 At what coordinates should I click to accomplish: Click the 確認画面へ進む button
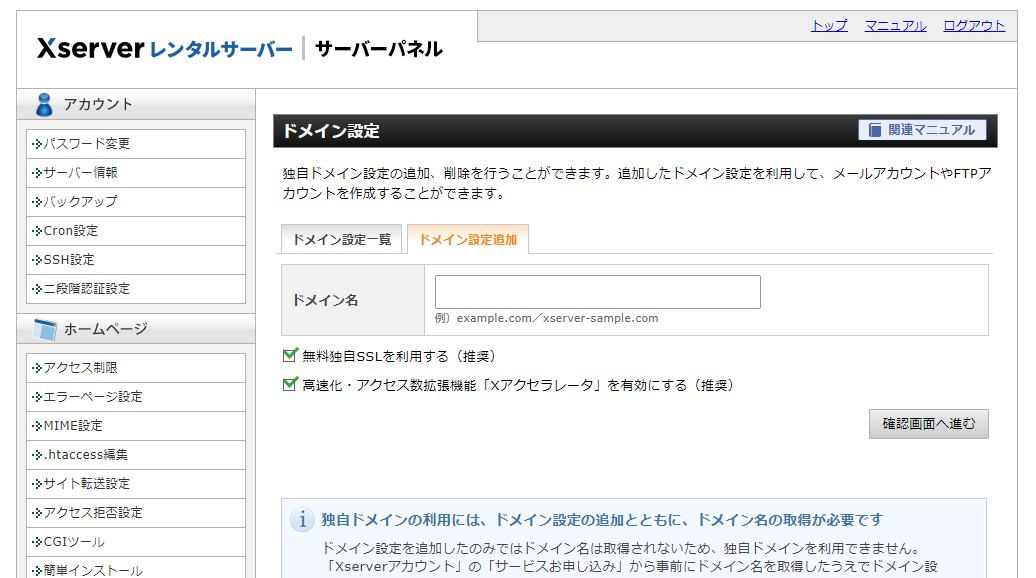927,423
